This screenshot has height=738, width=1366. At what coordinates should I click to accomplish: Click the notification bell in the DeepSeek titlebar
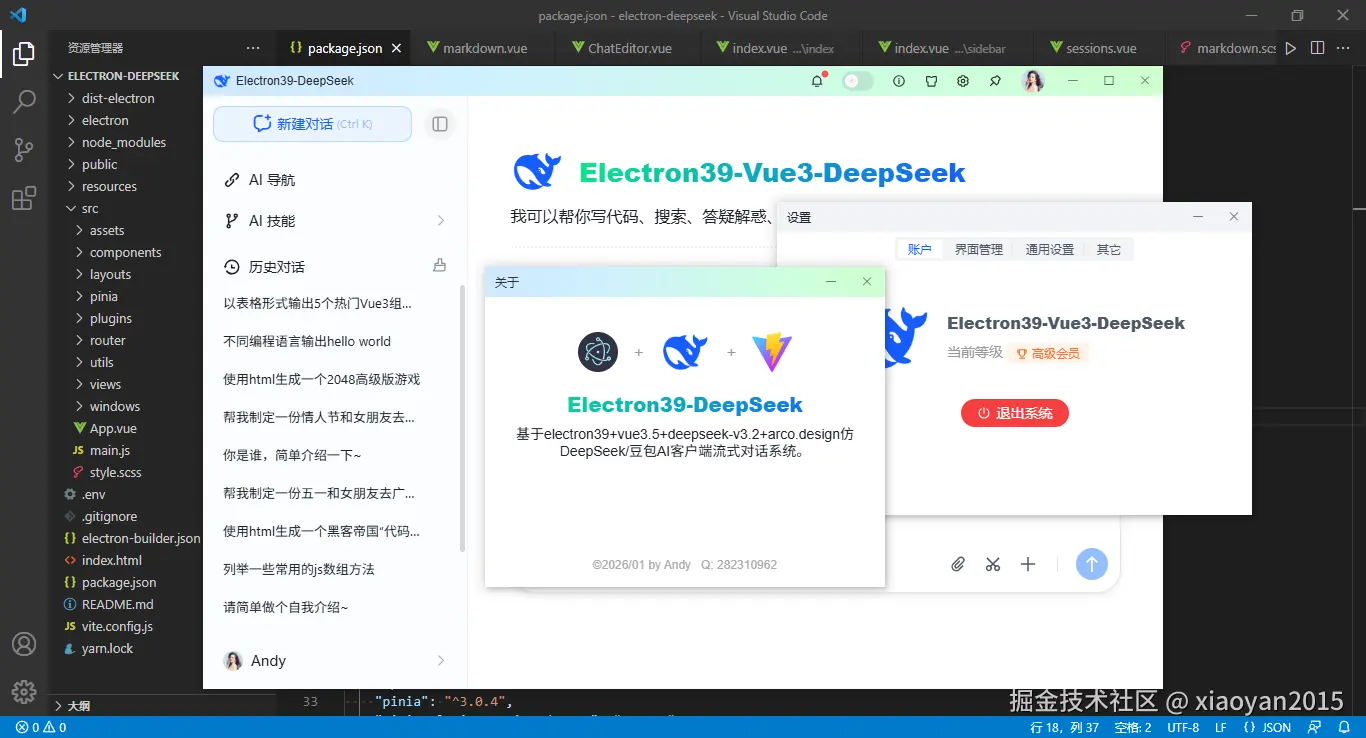(x=817, y=81)
